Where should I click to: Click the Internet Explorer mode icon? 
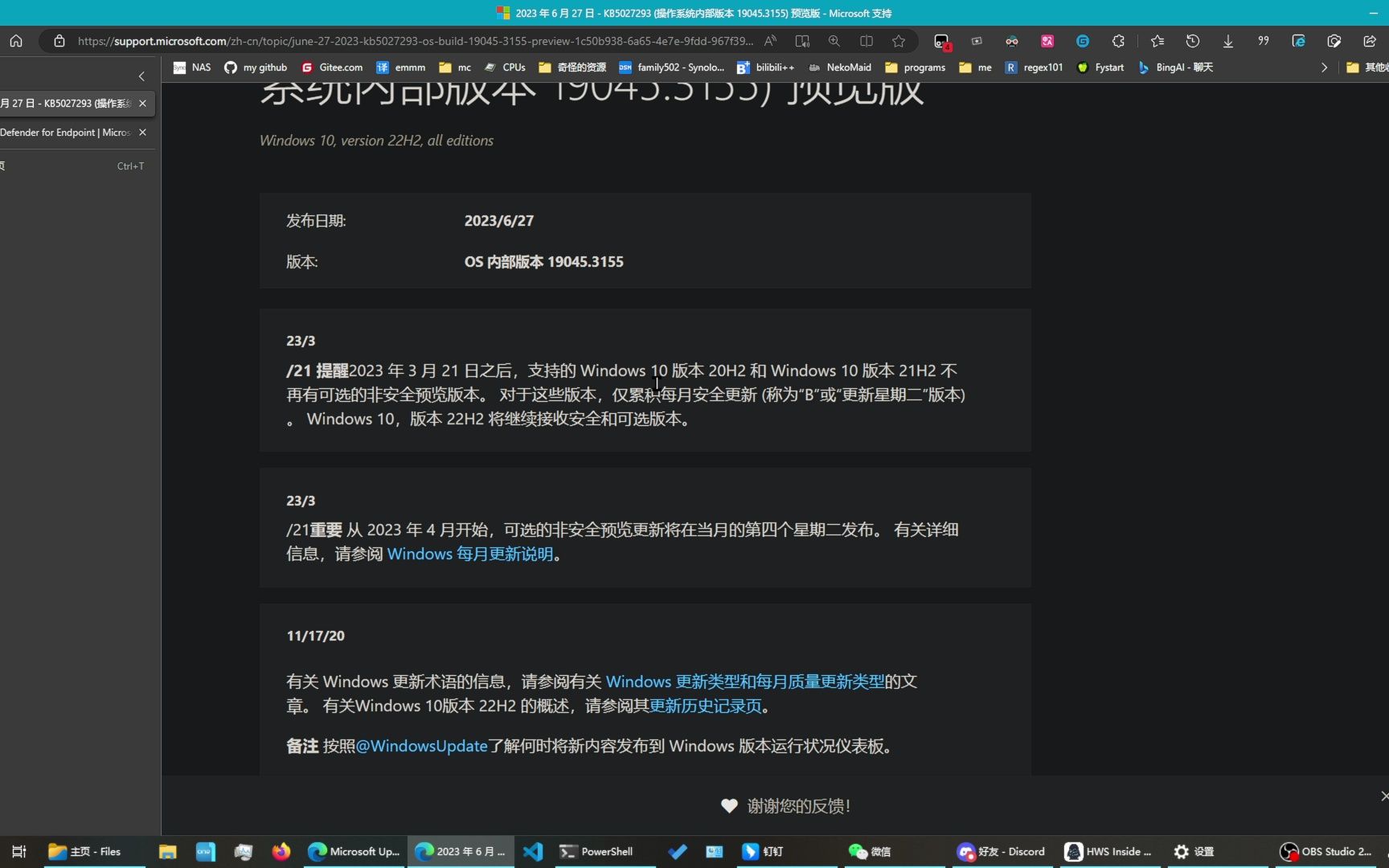click(x=1299, y=41)
